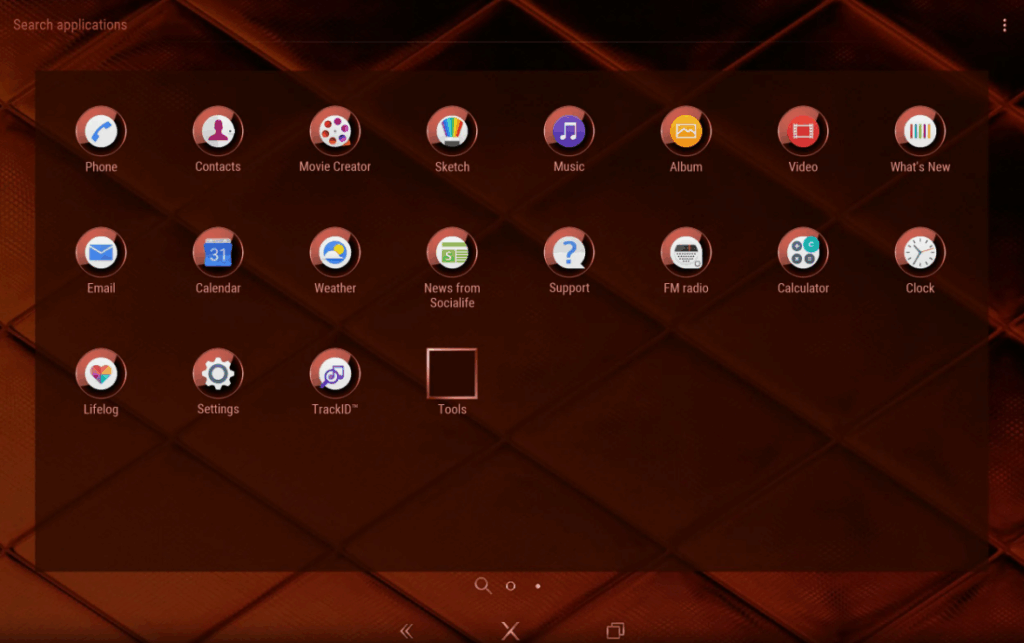
Task: Open the What's New app
Action: 920,132
